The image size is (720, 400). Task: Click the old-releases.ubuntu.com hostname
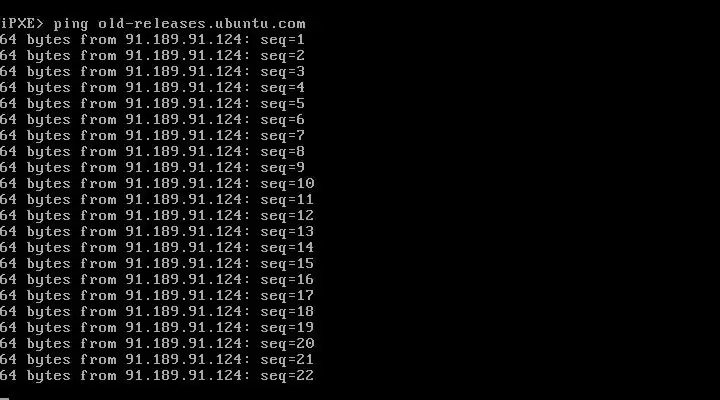(202, 24)
